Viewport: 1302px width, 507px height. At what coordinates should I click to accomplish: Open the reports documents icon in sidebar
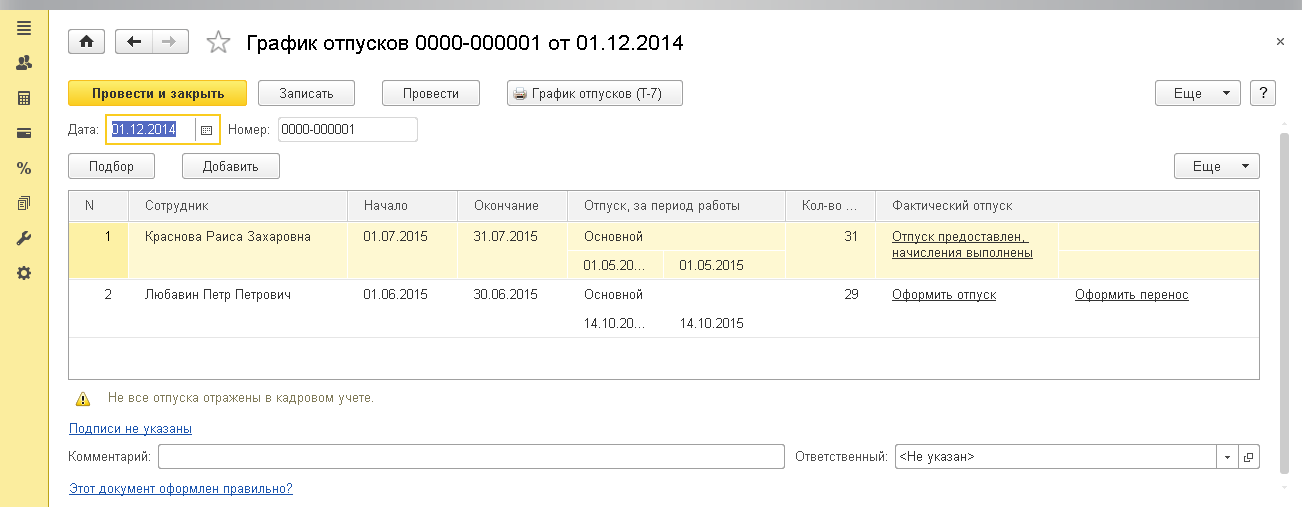click(24, 203)
